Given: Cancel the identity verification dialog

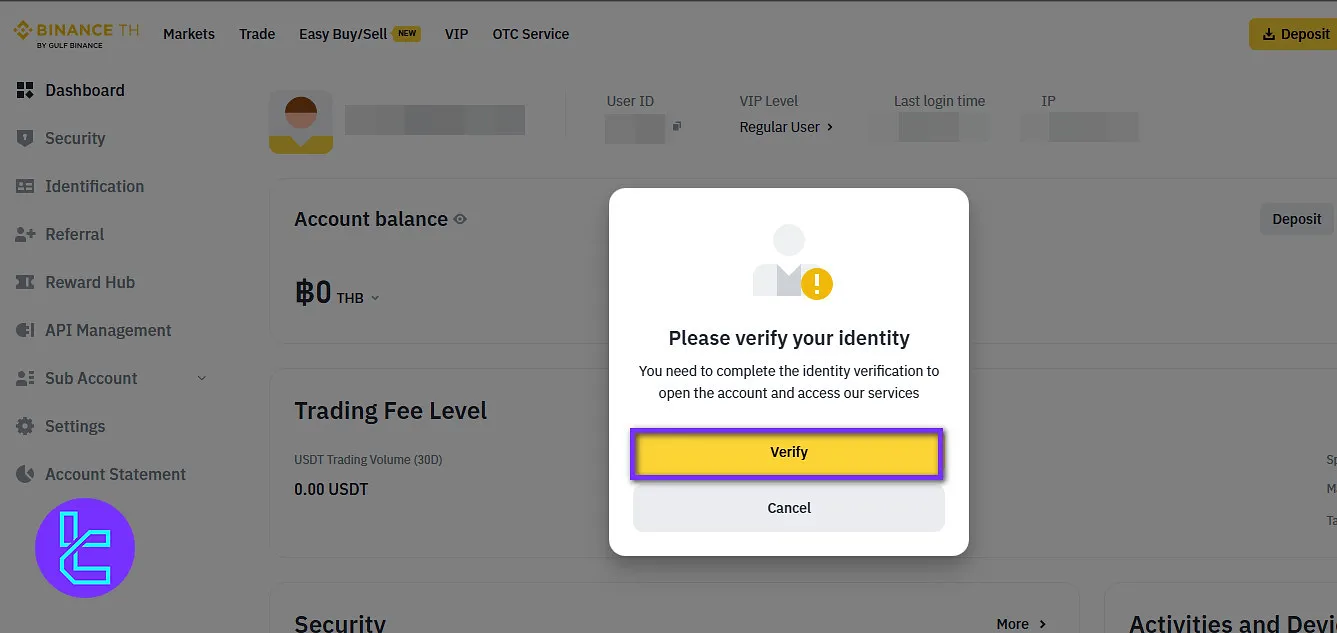Looking at the screenshot, I should (x=788, y=508).
